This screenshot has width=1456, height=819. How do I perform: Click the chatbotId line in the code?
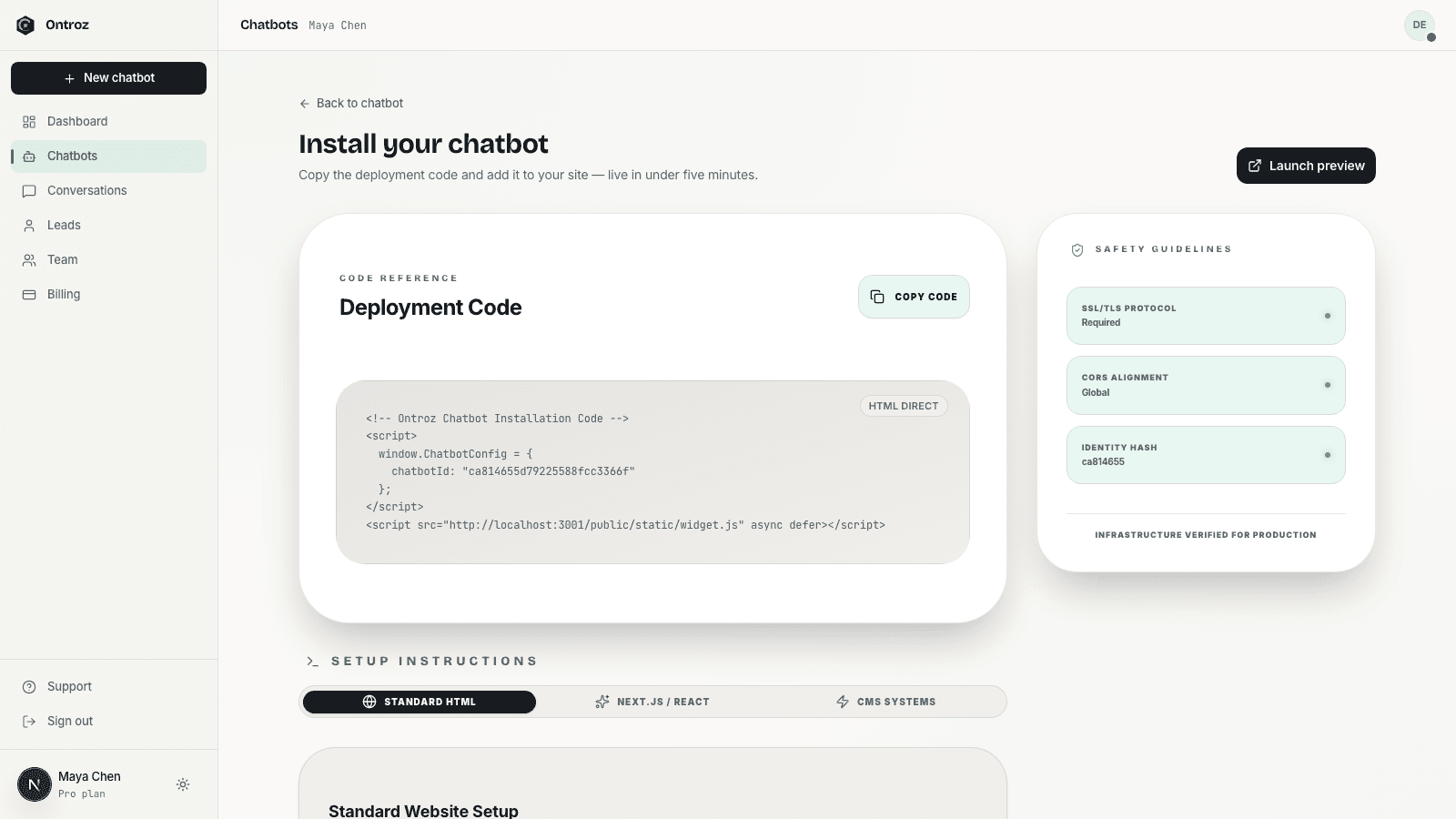(513, 471)
